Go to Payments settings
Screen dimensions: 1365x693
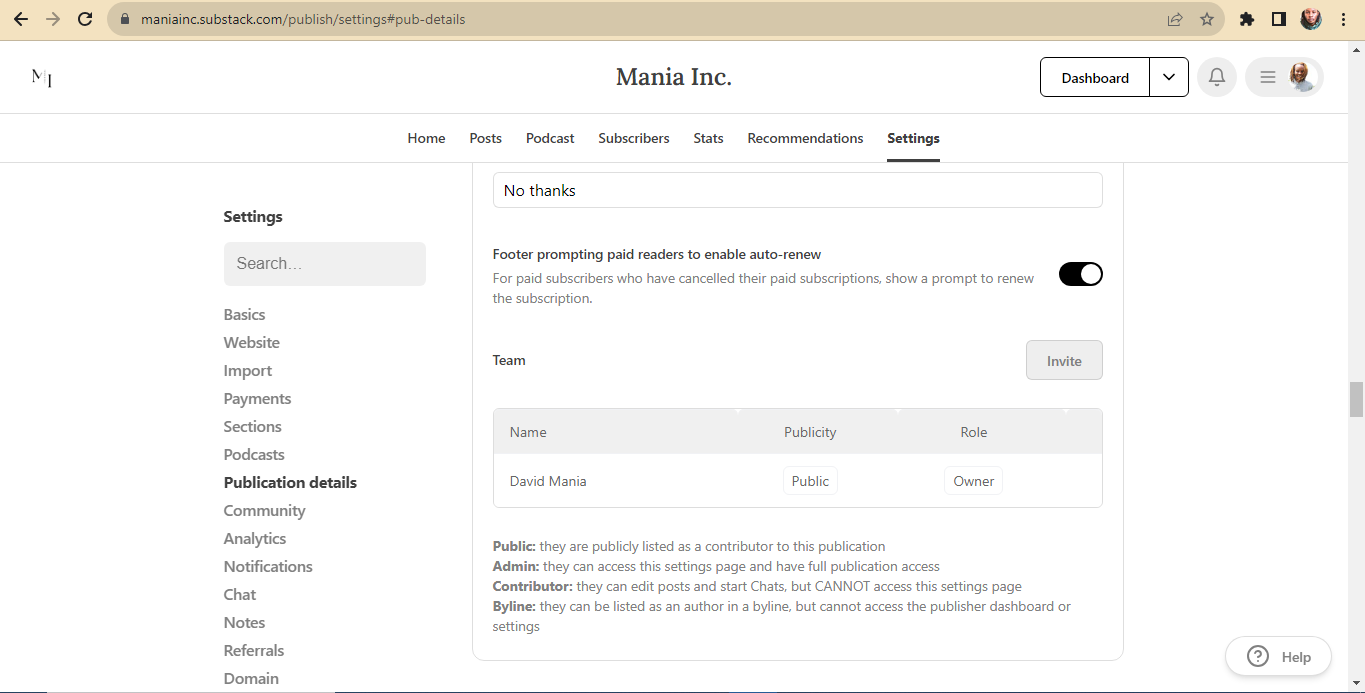[x=258, y=398]
